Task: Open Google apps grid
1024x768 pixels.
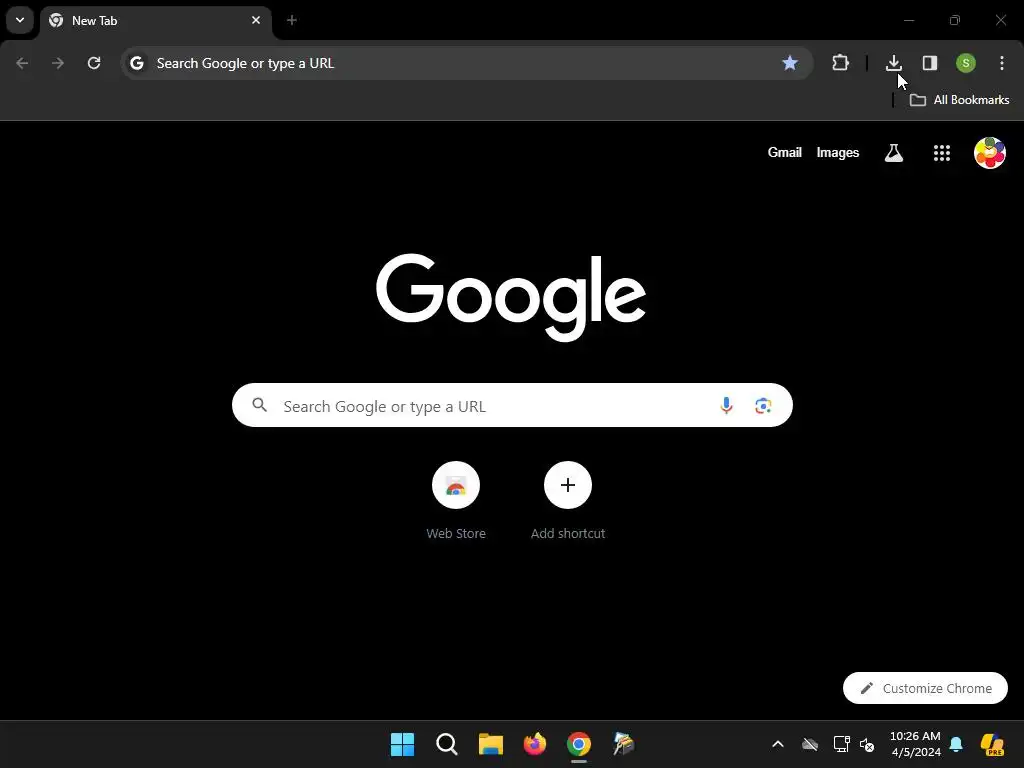Action: tap(942, 153)
